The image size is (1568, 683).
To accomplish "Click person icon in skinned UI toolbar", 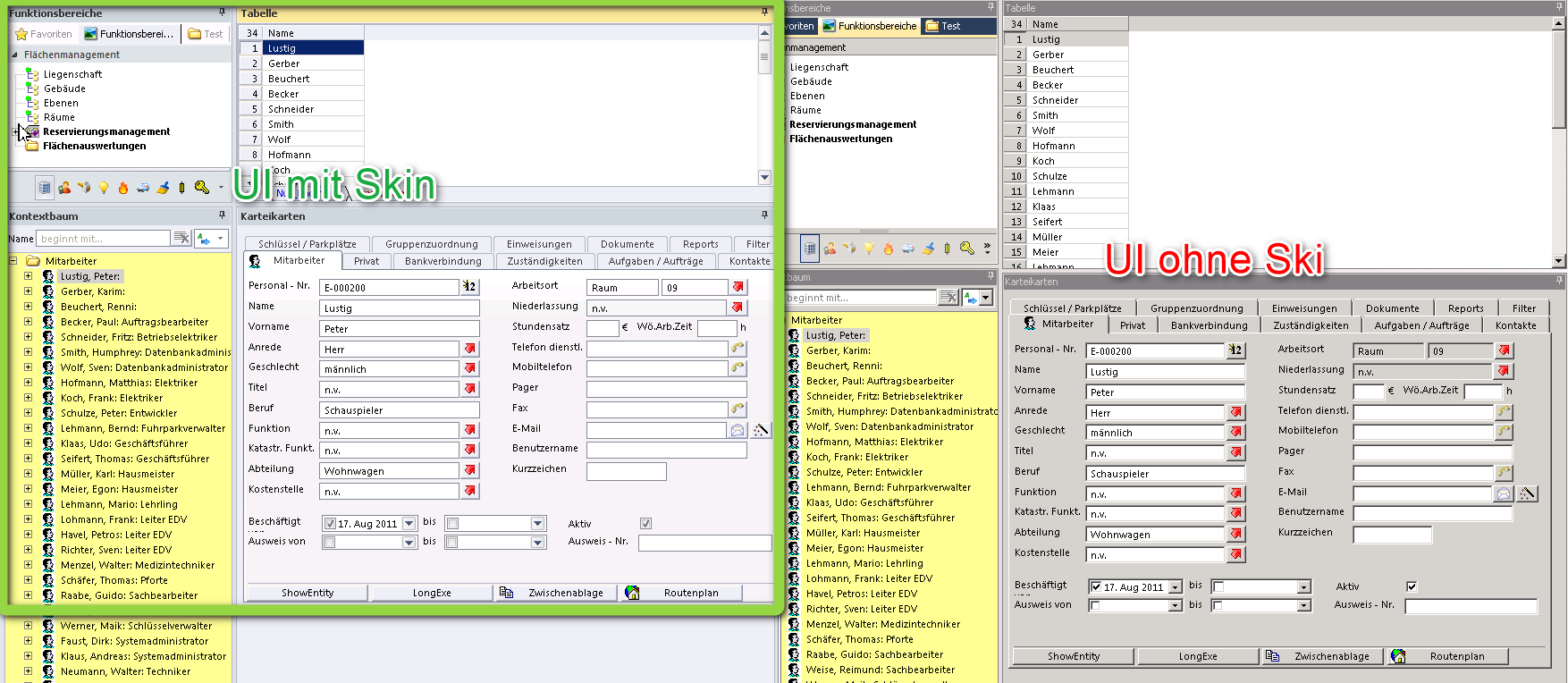I will tap(64, 188).
